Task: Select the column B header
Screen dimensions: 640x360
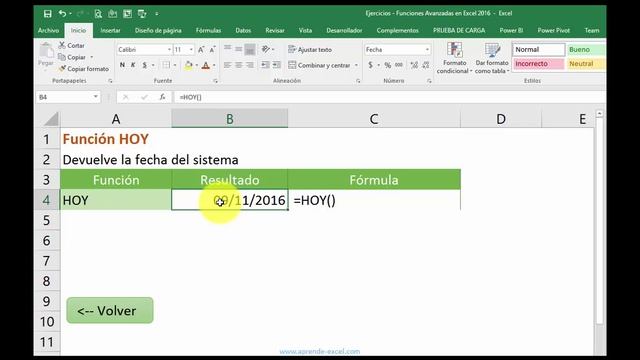Action: 229,119
